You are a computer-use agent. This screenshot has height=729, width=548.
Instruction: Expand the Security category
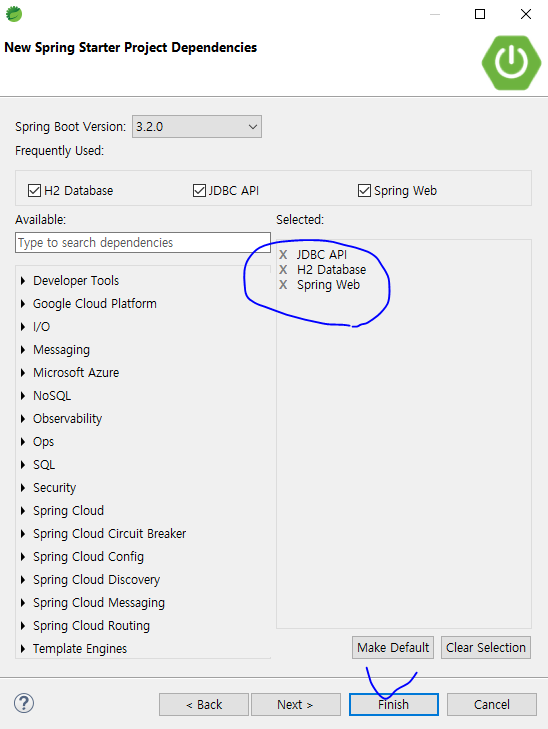coord(23,488)
